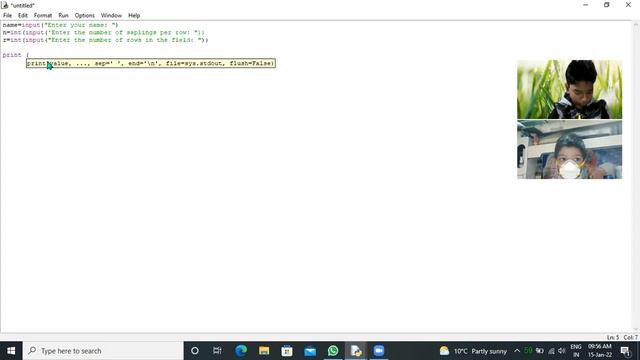Open the Options menu

click(84, 16)
